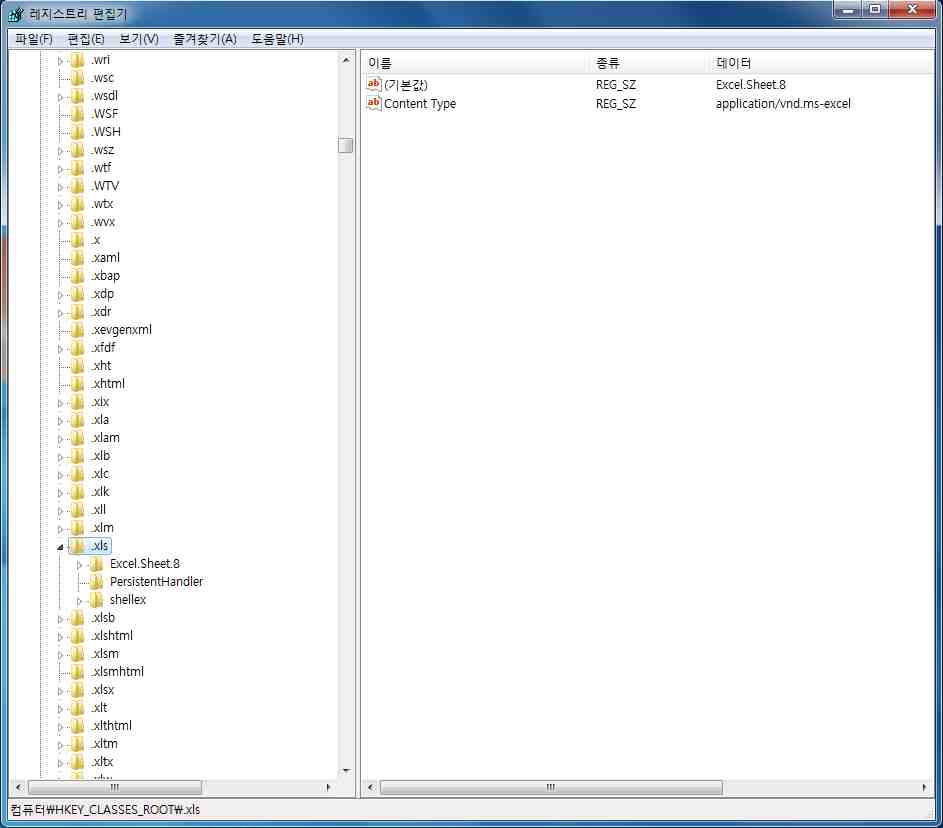Click the folder icon of .xls key
943x828 pixels.
click(x=78, y=546)
